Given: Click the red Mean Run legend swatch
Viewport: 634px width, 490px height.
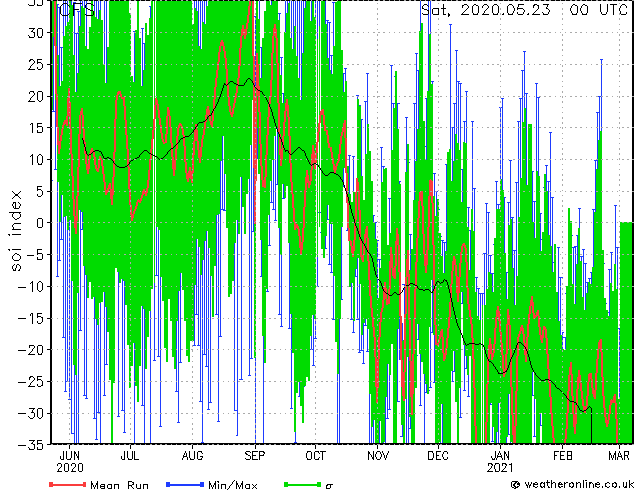Looking at the screenshot, I should point(68,484).
